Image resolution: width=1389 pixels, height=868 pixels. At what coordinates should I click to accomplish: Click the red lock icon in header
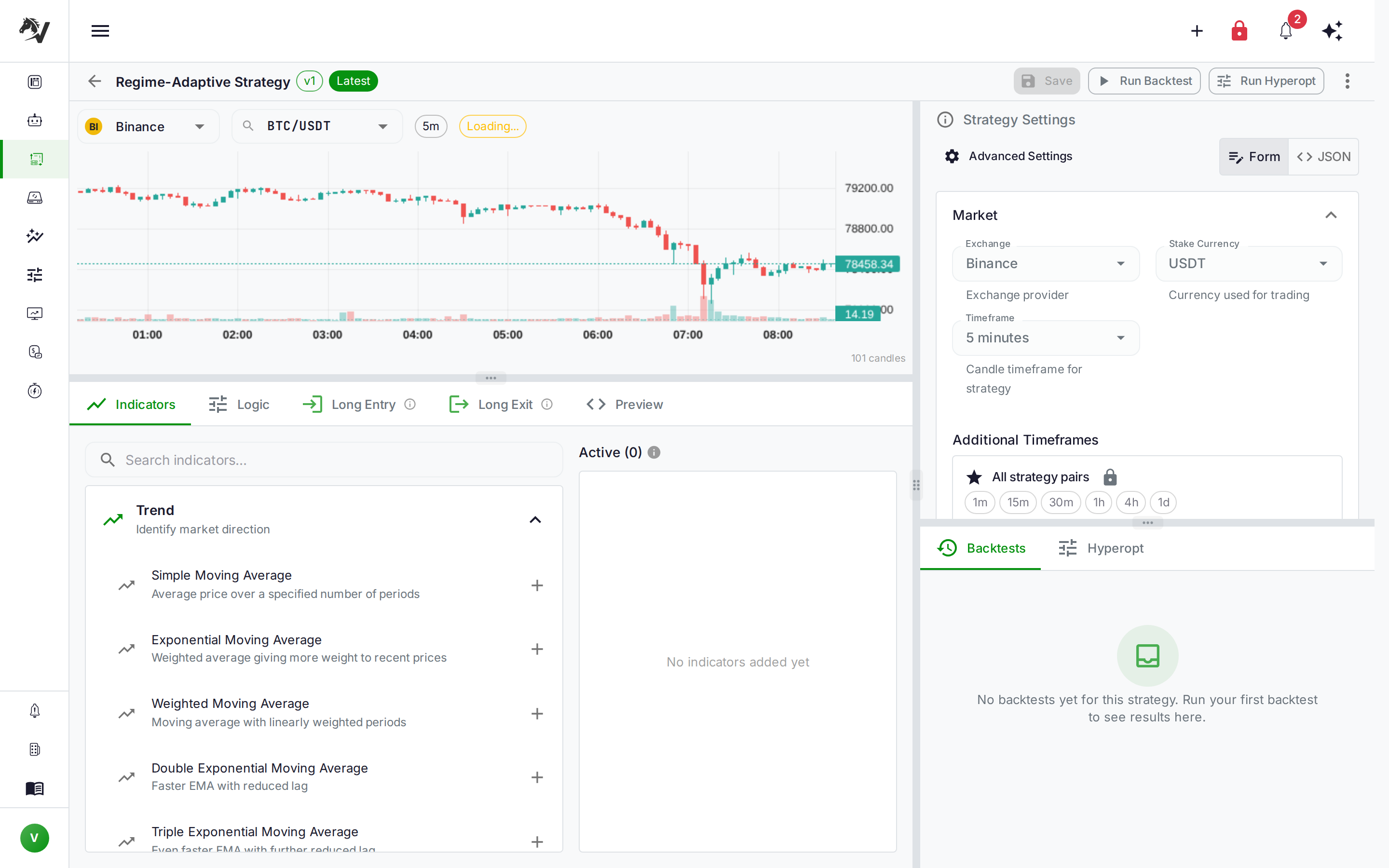tap(1239, 31)
